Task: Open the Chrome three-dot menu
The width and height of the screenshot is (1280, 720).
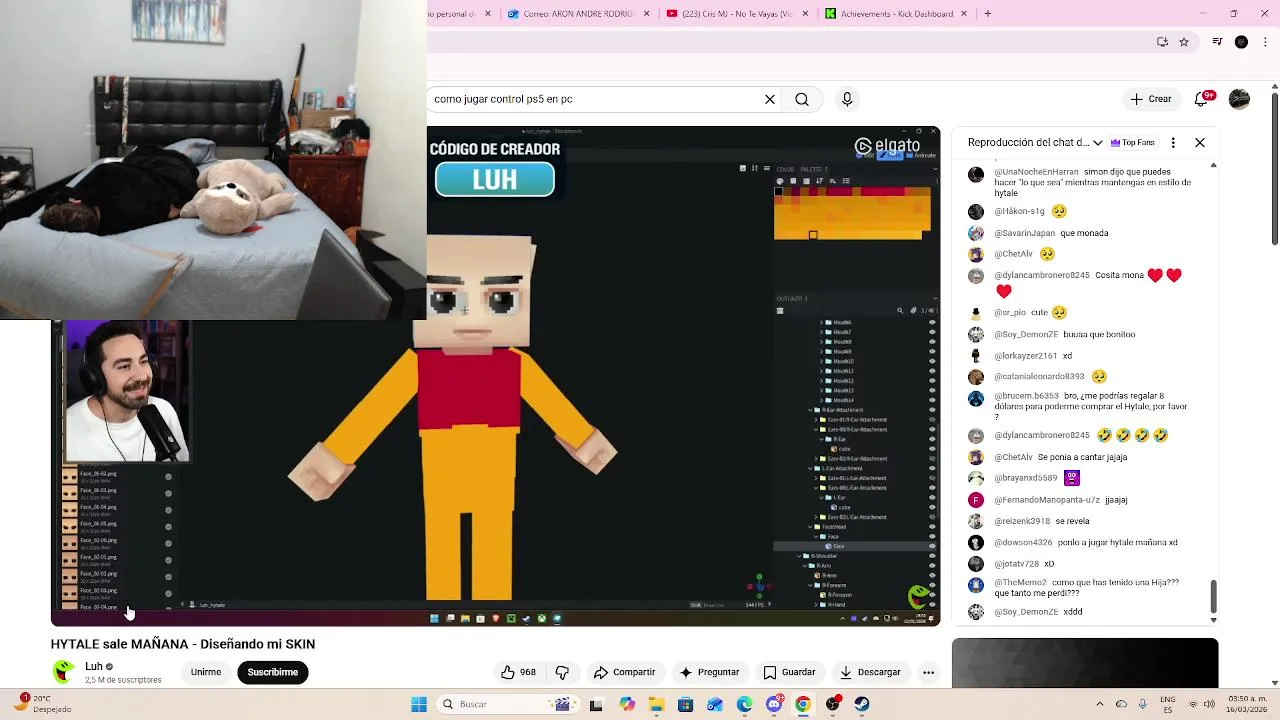Action: (1264, 42)
